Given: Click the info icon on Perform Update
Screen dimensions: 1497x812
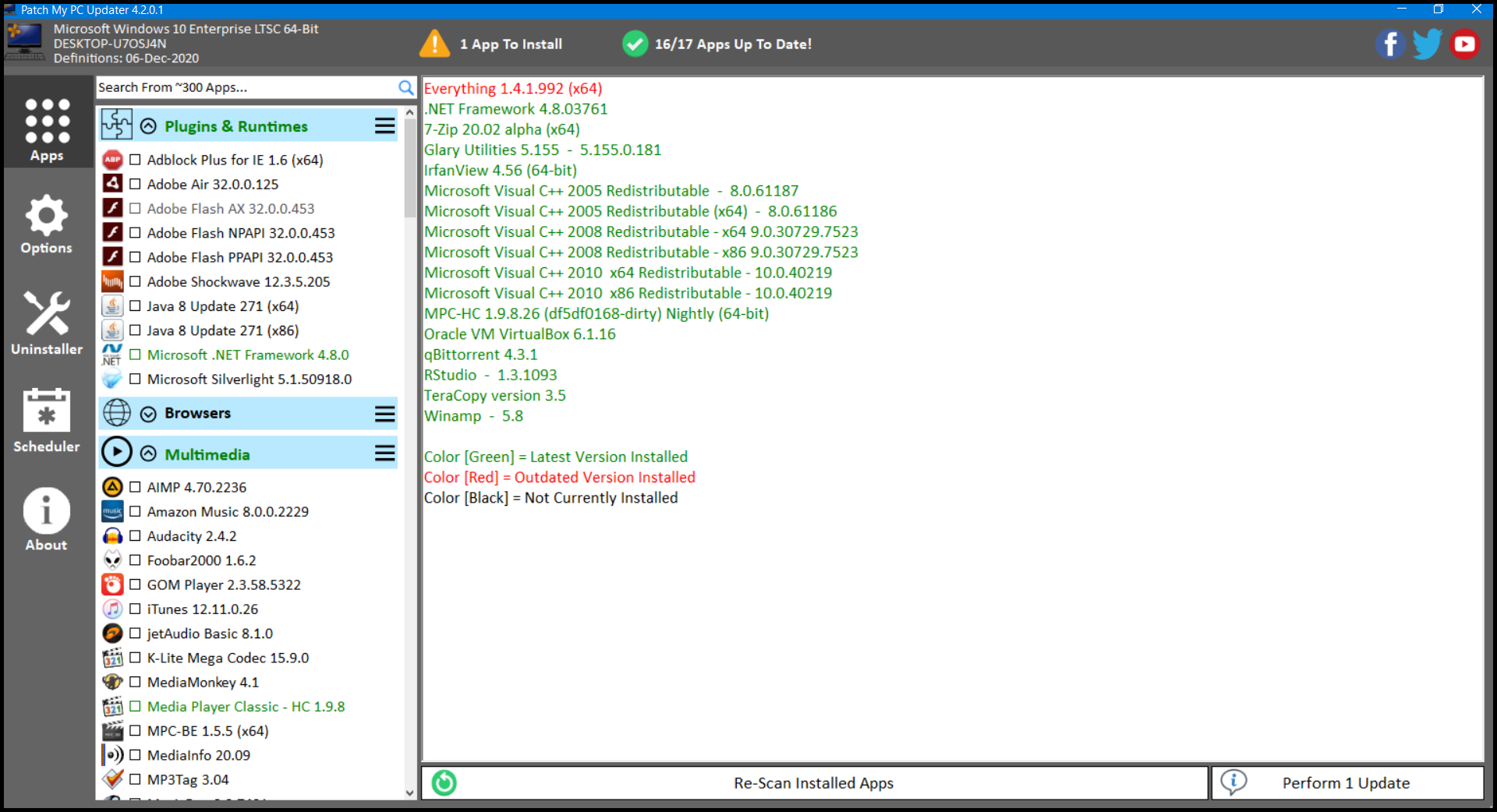Looking at the screenshot, I should click(x=1233, y=782).
